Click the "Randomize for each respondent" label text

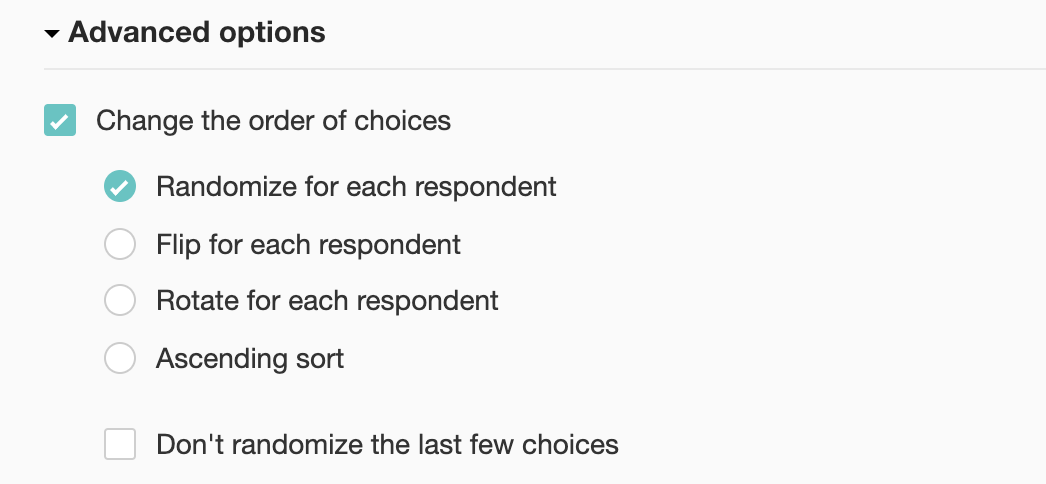[356, 187]
